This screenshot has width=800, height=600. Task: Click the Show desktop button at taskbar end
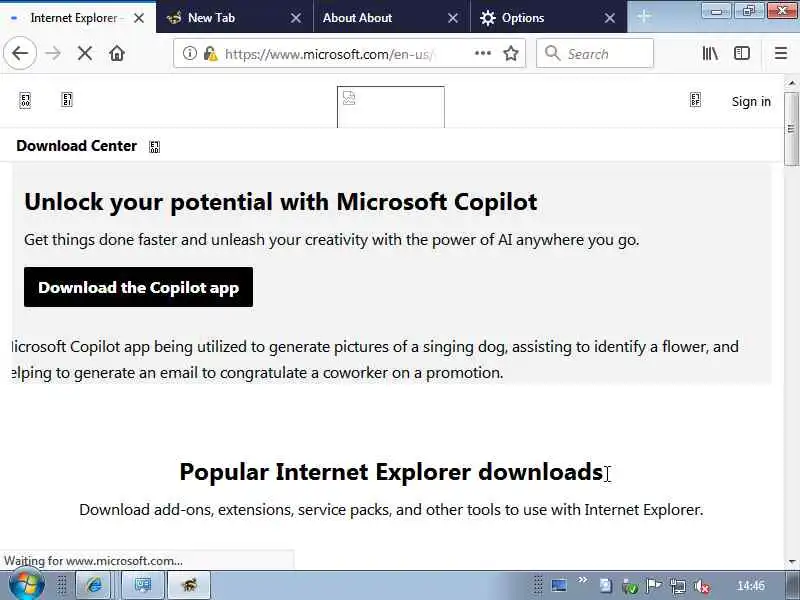tap(792, 585)
